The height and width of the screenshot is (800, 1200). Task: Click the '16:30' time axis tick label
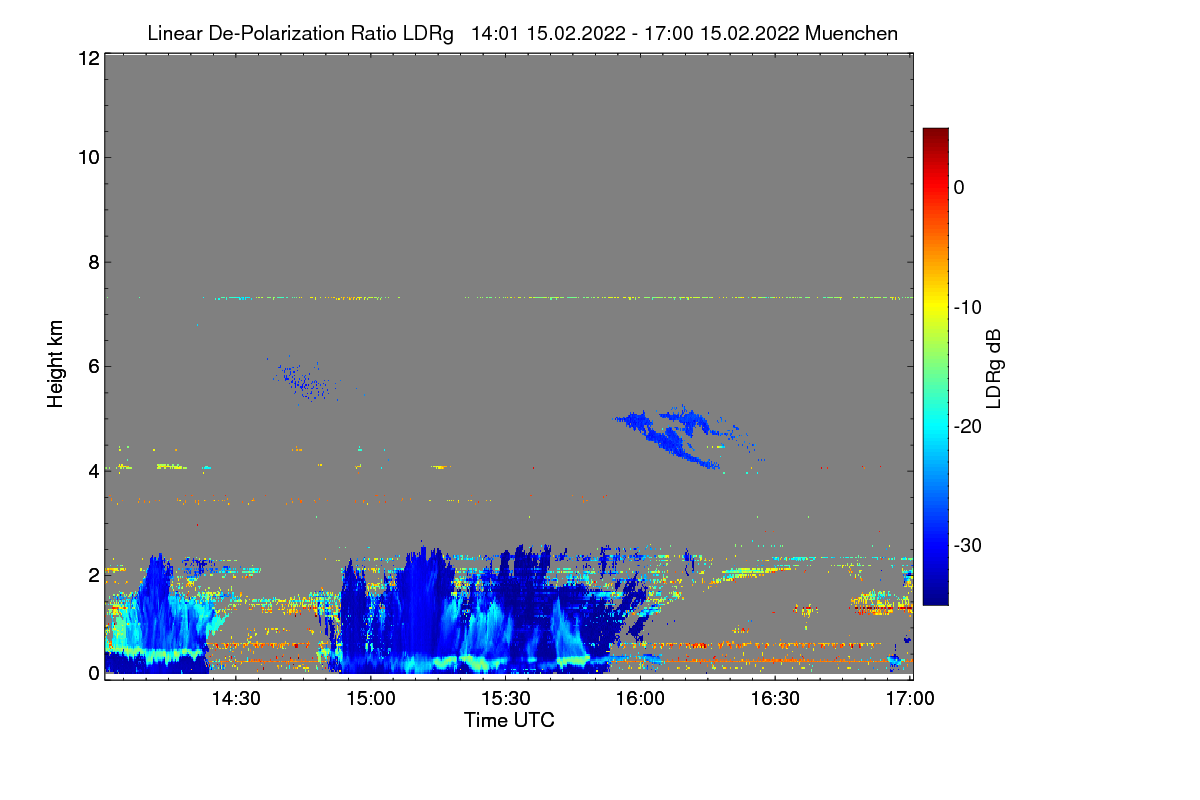pyautogui.click(x=776, y=697)
